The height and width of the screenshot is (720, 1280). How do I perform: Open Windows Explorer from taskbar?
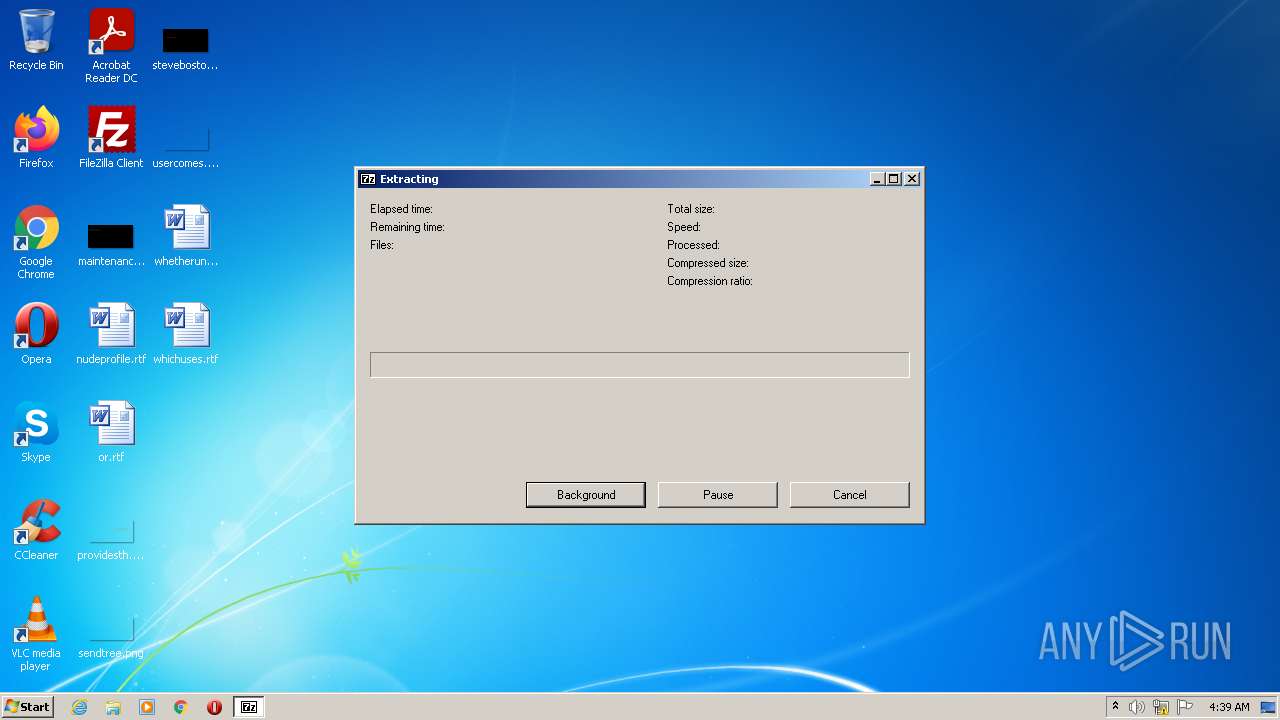point(113,707)
